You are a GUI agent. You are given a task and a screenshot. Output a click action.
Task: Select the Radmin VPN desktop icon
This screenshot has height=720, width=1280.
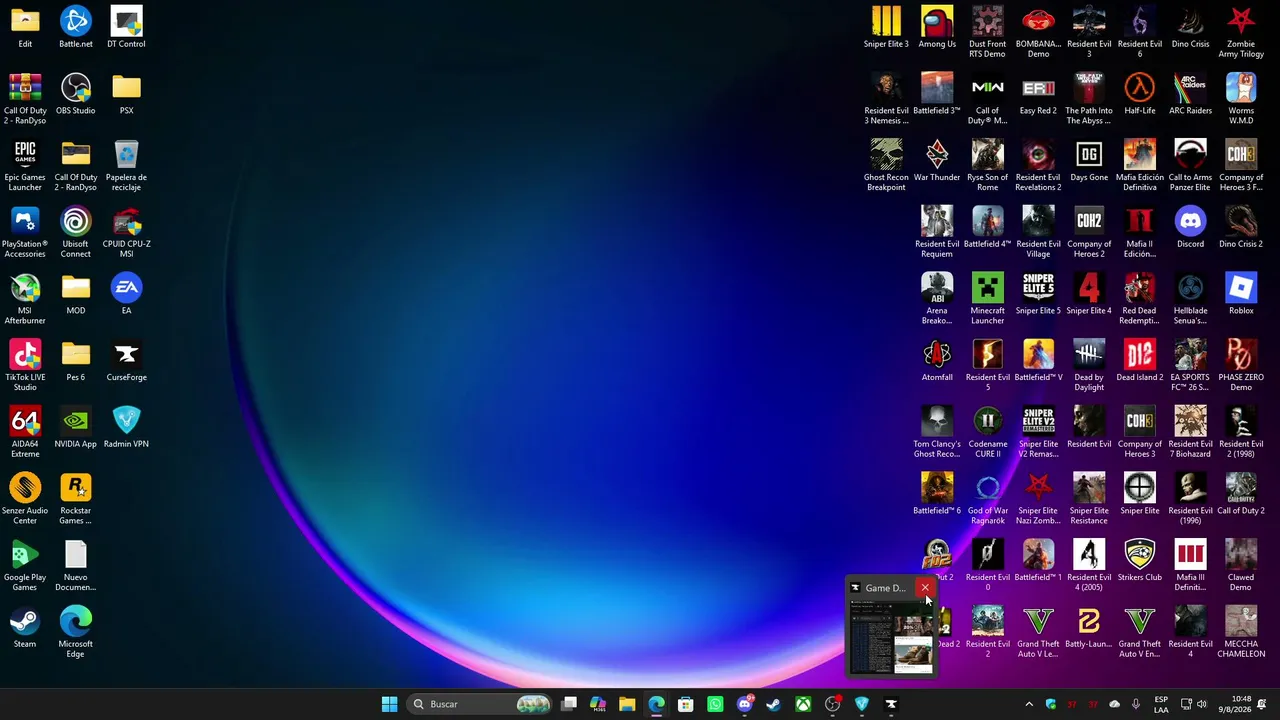(126, 427)
